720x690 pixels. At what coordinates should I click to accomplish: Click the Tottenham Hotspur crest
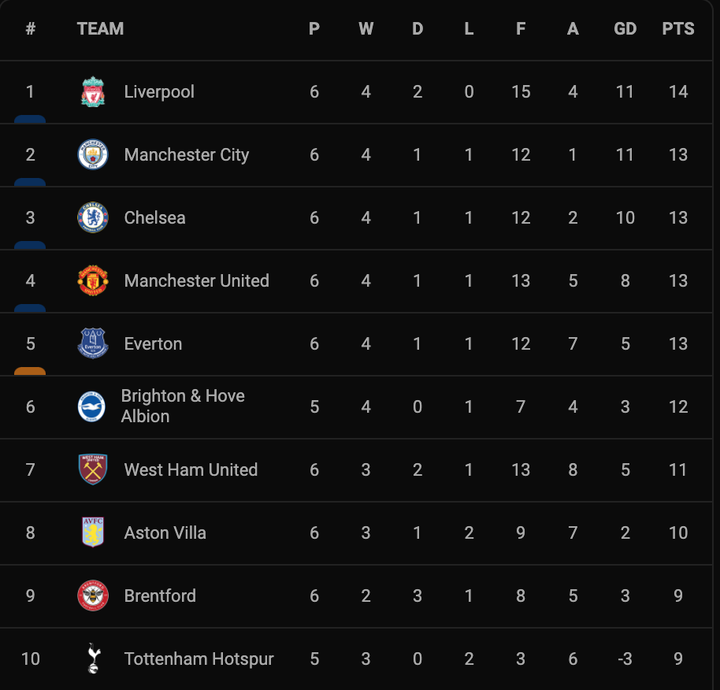click(93, 658)
